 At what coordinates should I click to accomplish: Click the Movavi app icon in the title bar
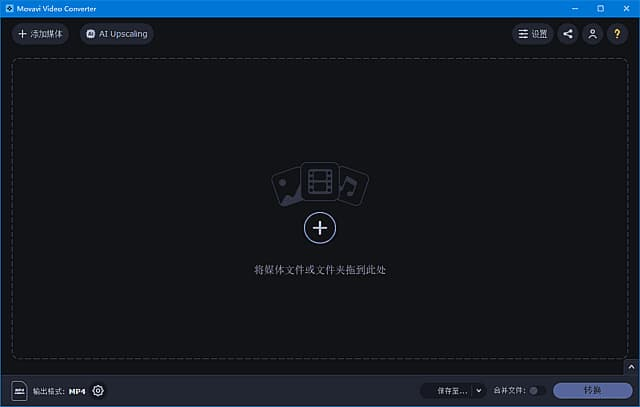coord(9,9)
